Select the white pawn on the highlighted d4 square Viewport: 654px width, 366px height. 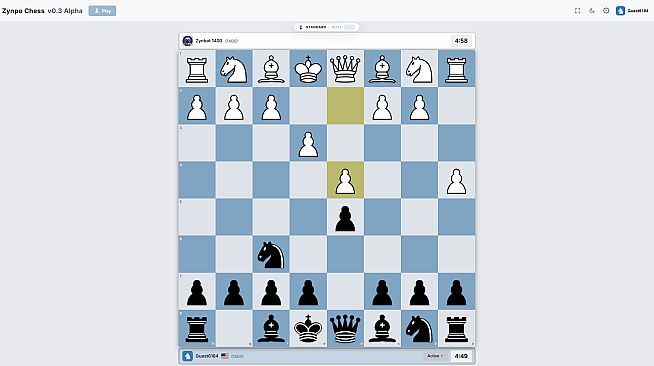[x=345, y=181]
